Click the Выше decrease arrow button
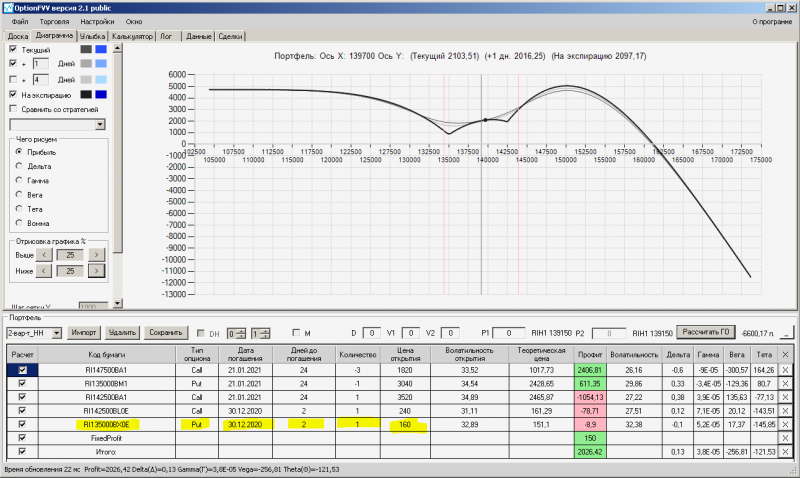800x478 pixels. tap(44, 255)
